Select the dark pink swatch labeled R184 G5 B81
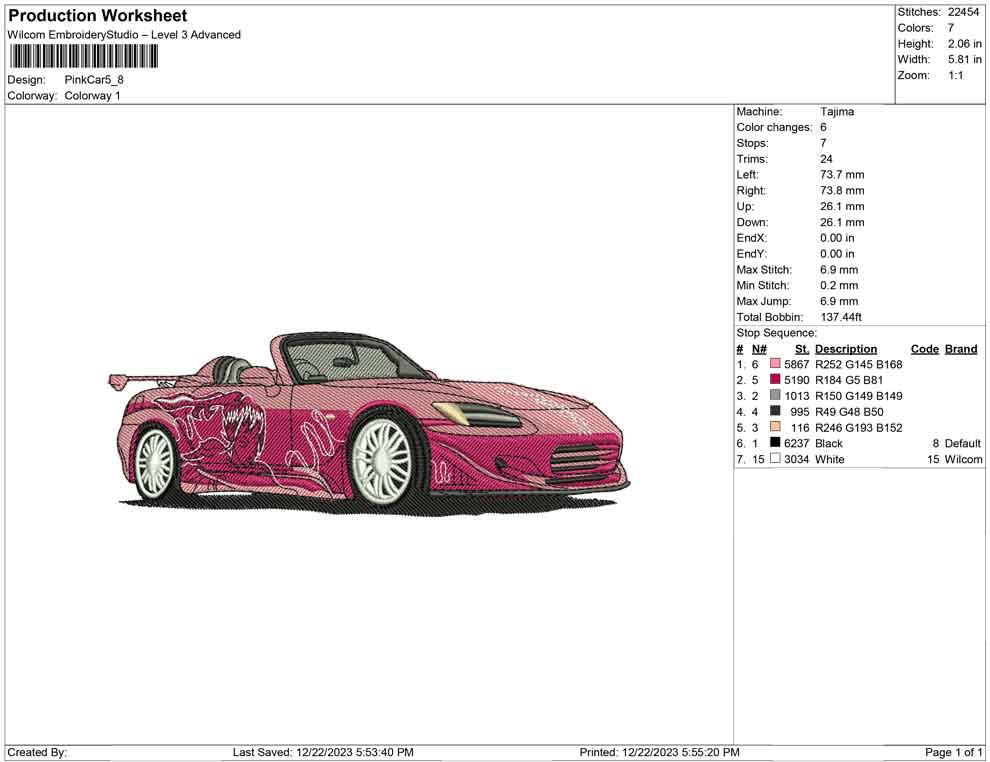Viewport: 990px width, 762px height. point(773,380)
